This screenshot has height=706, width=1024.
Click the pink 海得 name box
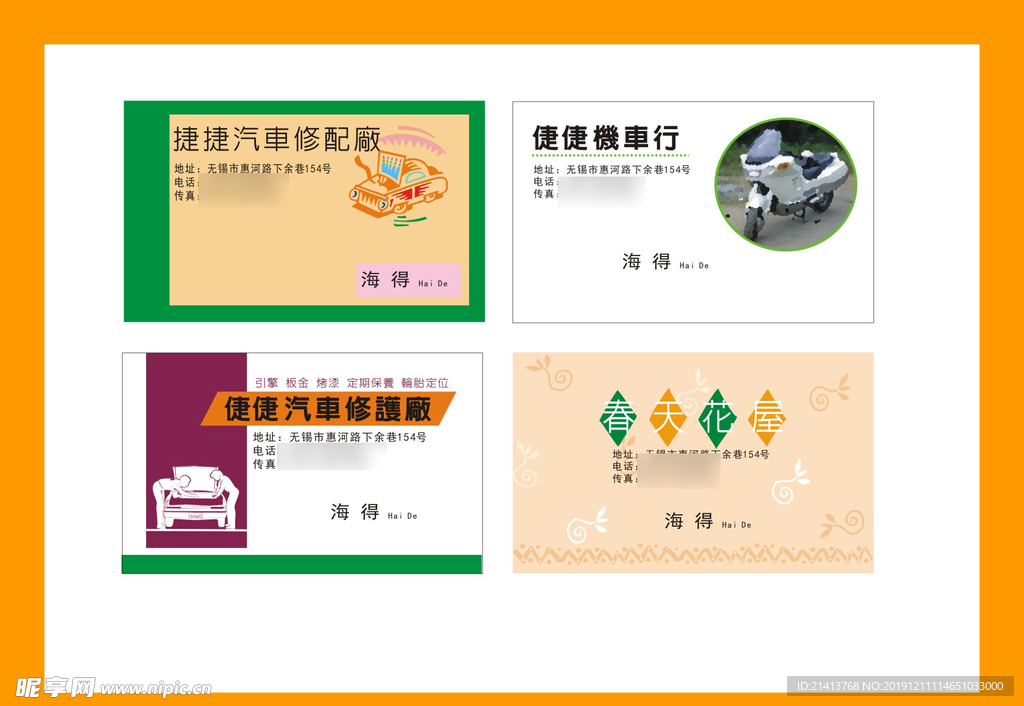coord(409,280)
